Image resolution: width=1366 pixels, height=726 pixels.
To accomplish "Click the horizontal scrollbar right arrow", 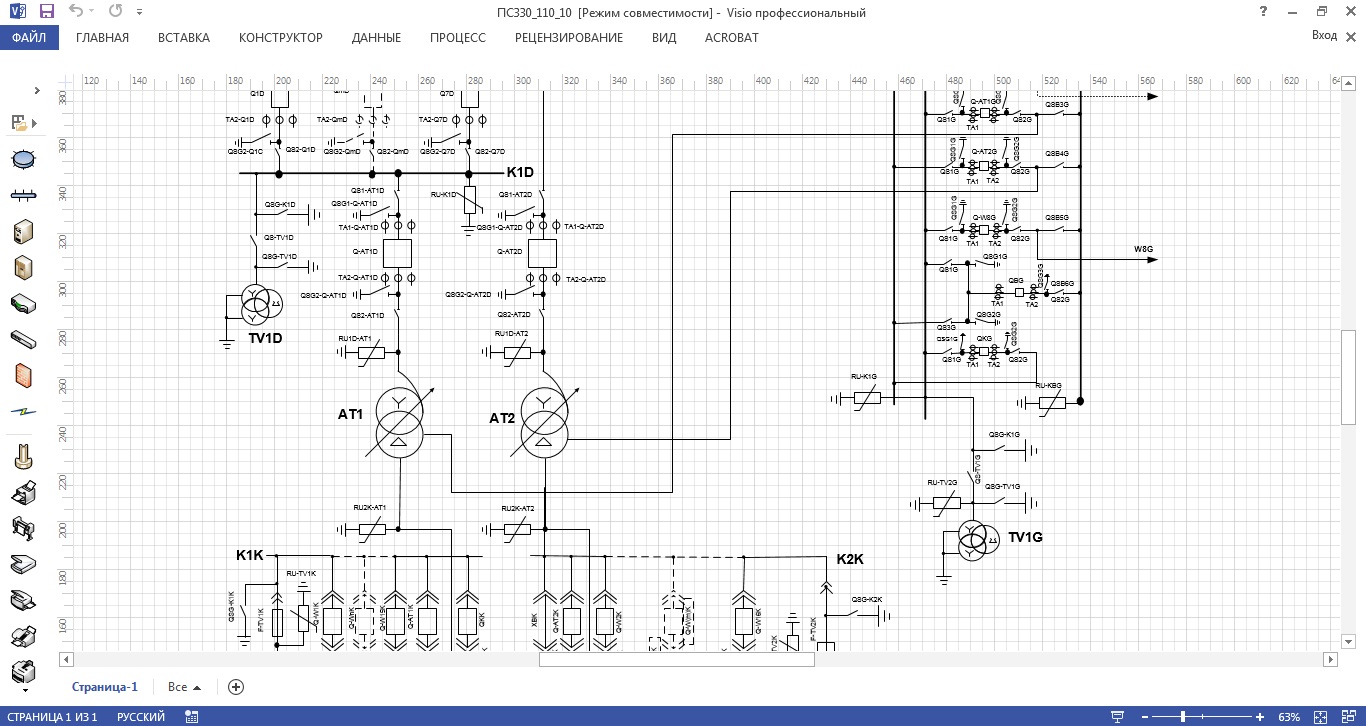I will point(1331,660).
